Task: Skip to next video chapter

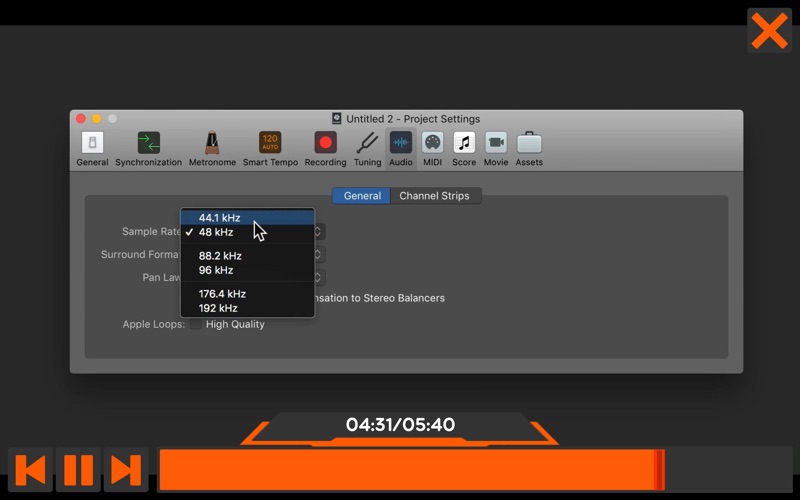Action: 126,469
